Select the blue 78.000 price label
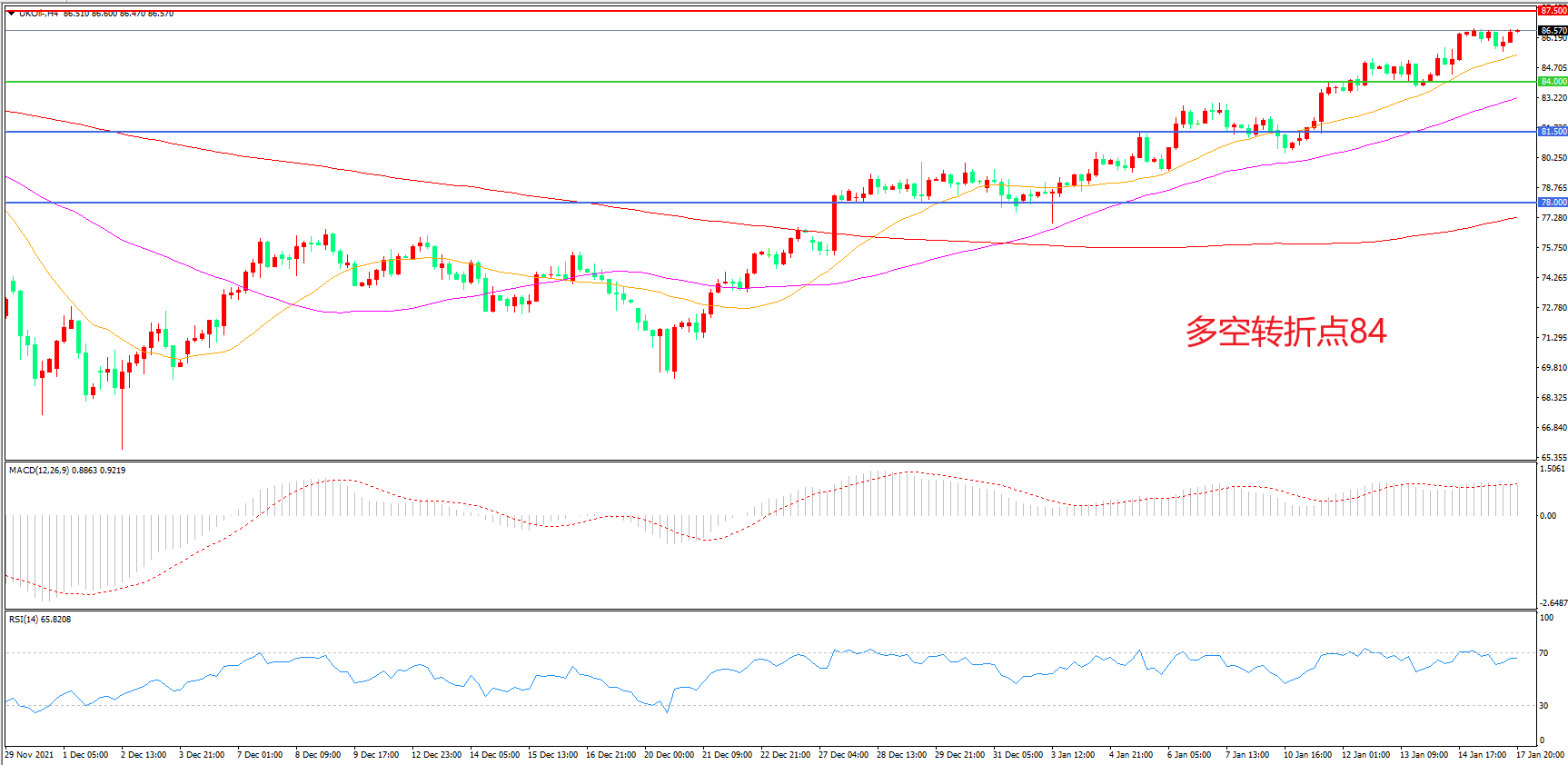Screen dimensions: 1568x765 [1553, 203]
